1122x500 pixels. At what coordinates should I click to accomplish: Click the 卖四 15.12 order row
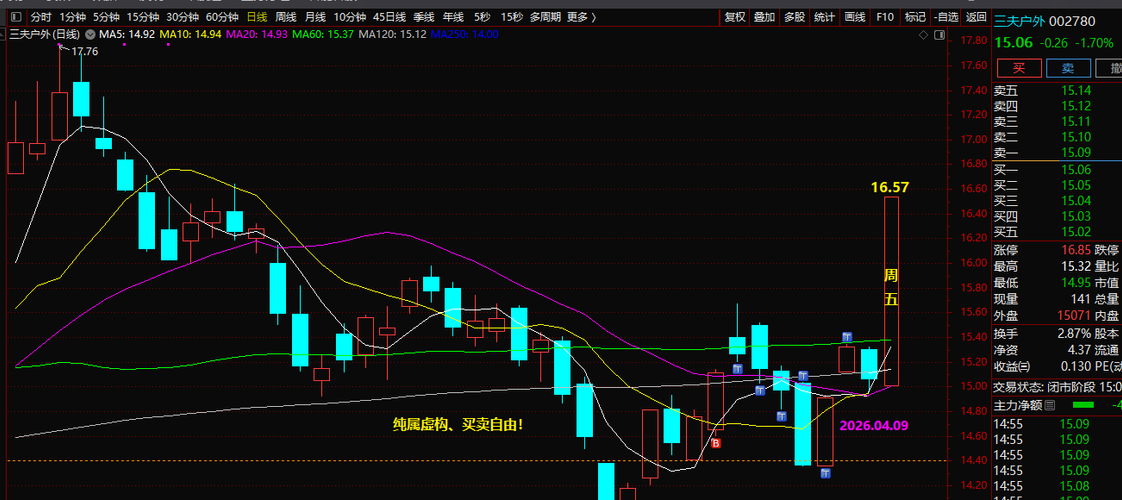[1058, 106]
